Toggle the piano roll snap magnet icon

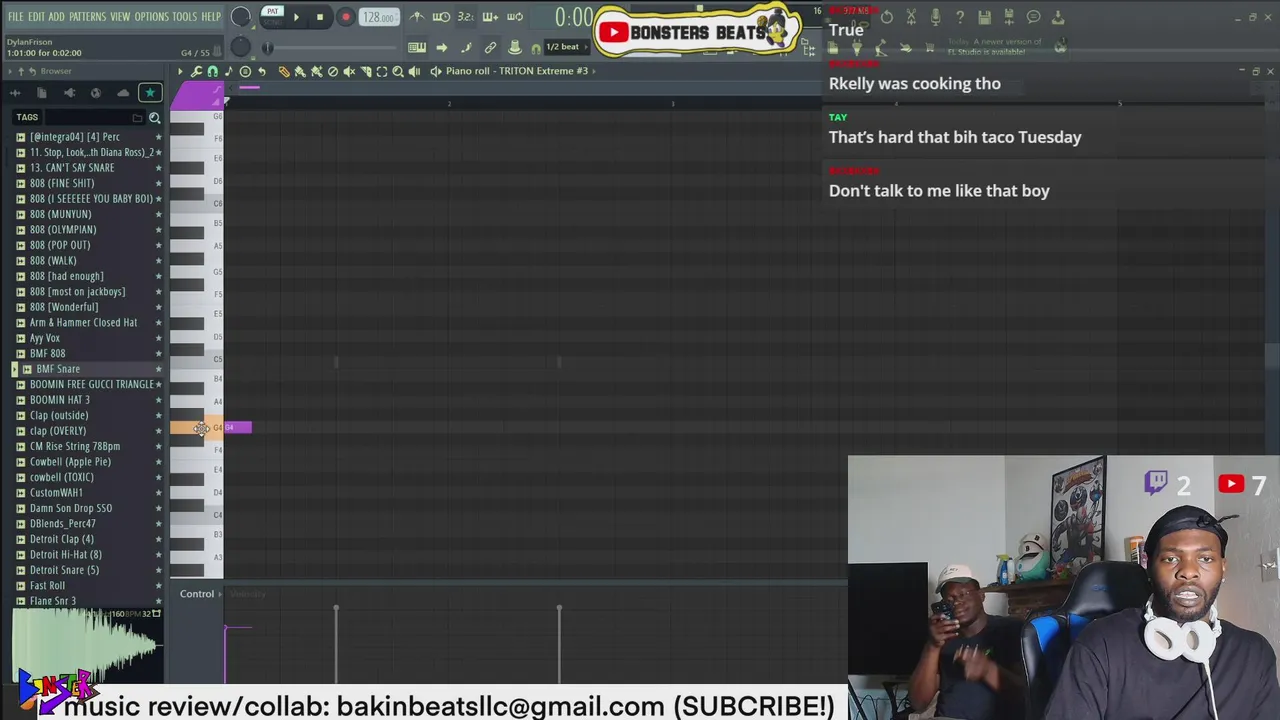pos(213,71)
